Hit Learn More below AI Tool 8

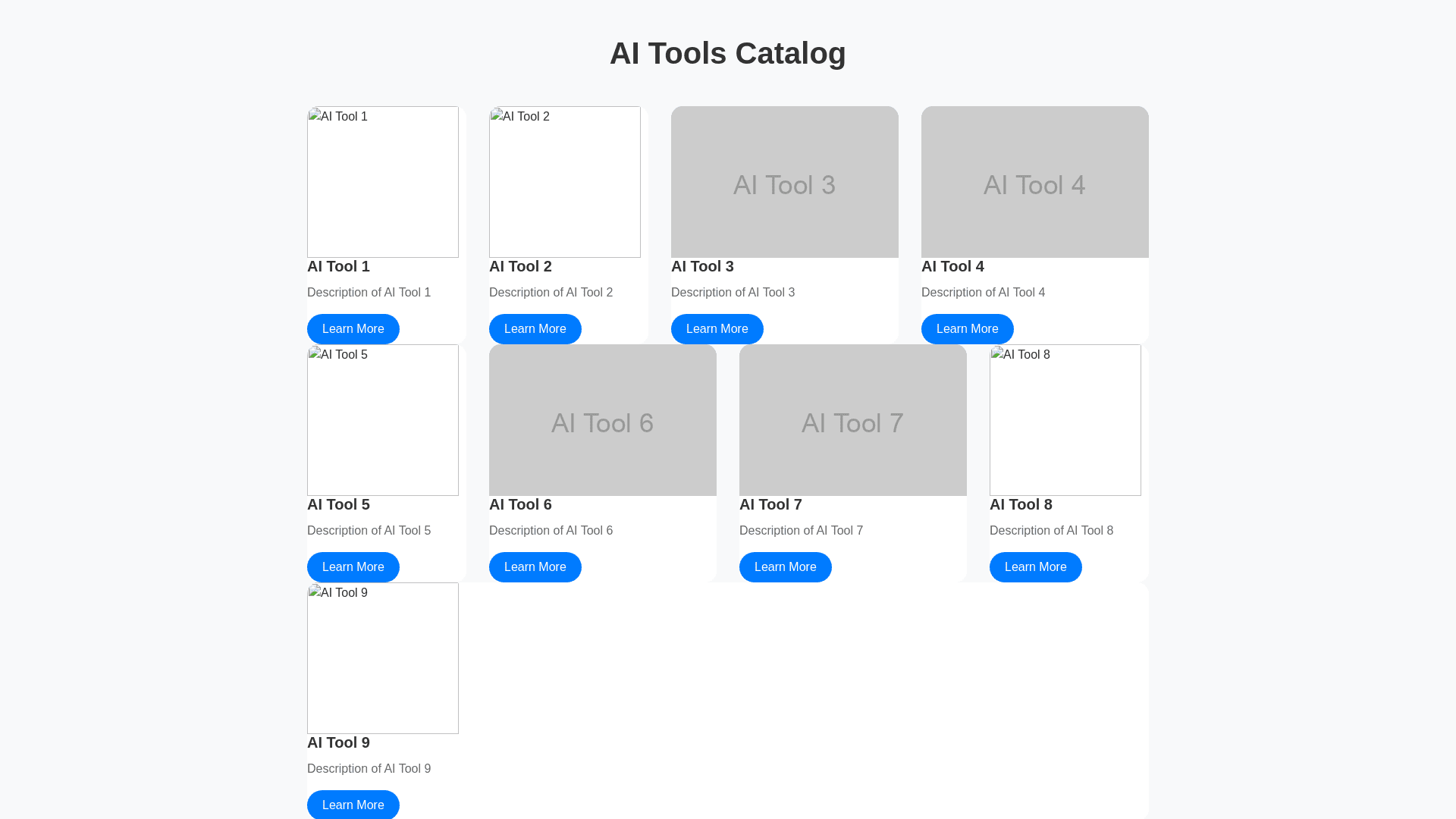coord(1035,567)
